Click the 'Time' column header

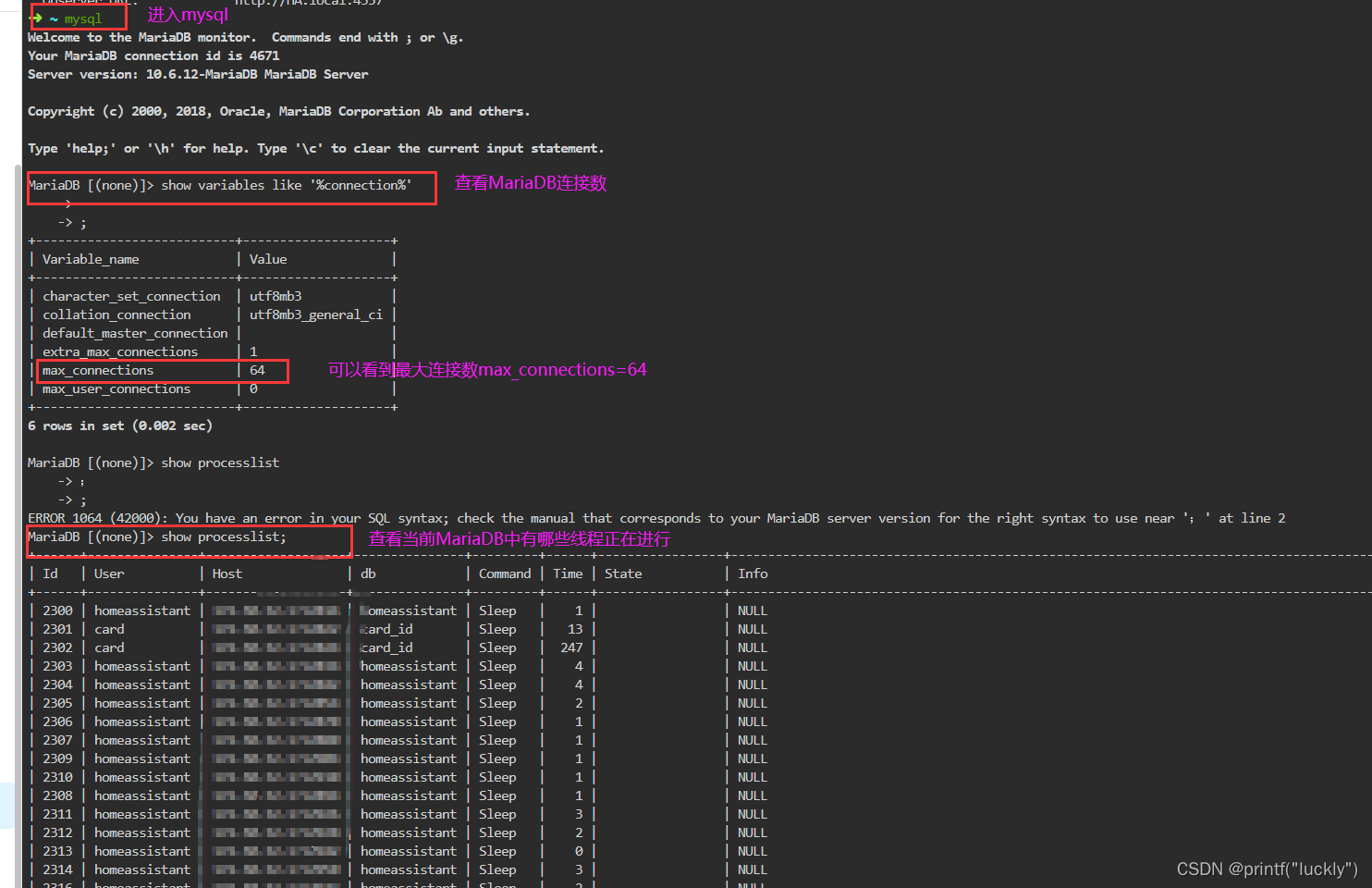pyautogui.click(x=568, y=573)
